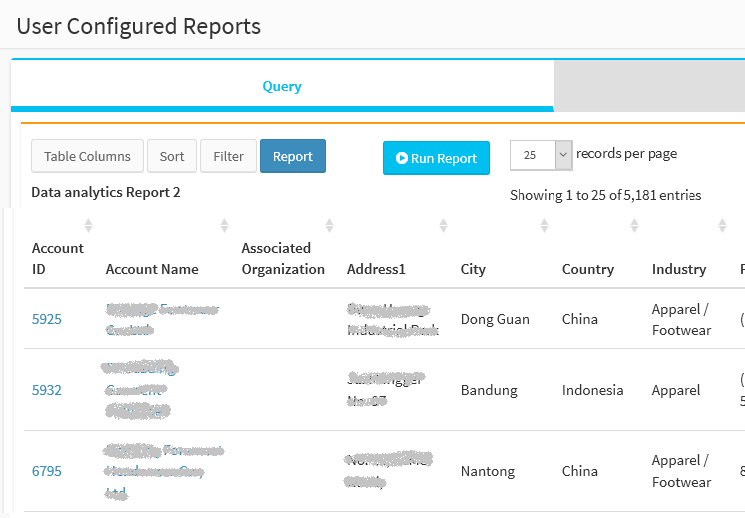Open account ID 5932 link

tap(47, 390)
